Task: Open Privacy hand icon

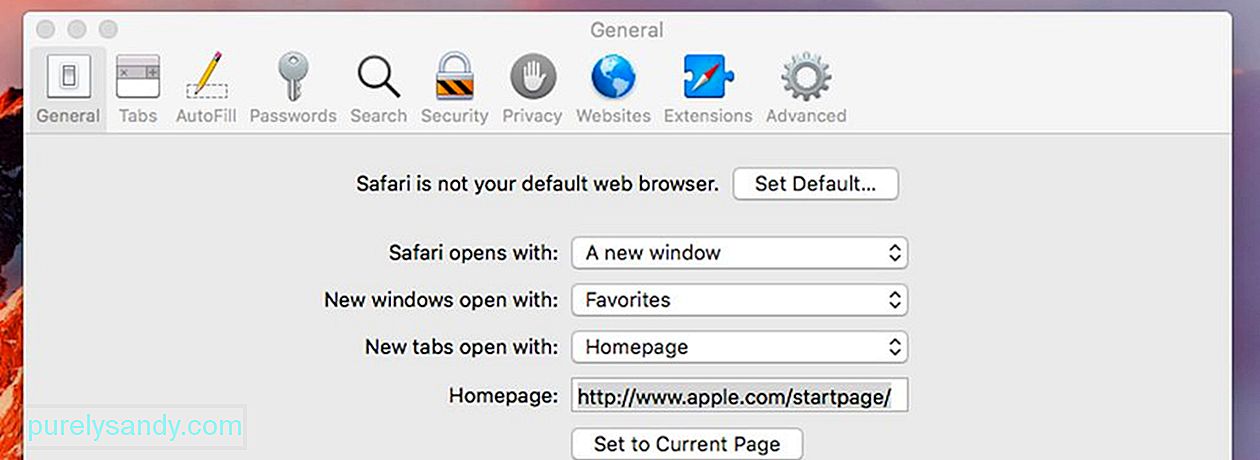Action: click(x=532, y=77)
